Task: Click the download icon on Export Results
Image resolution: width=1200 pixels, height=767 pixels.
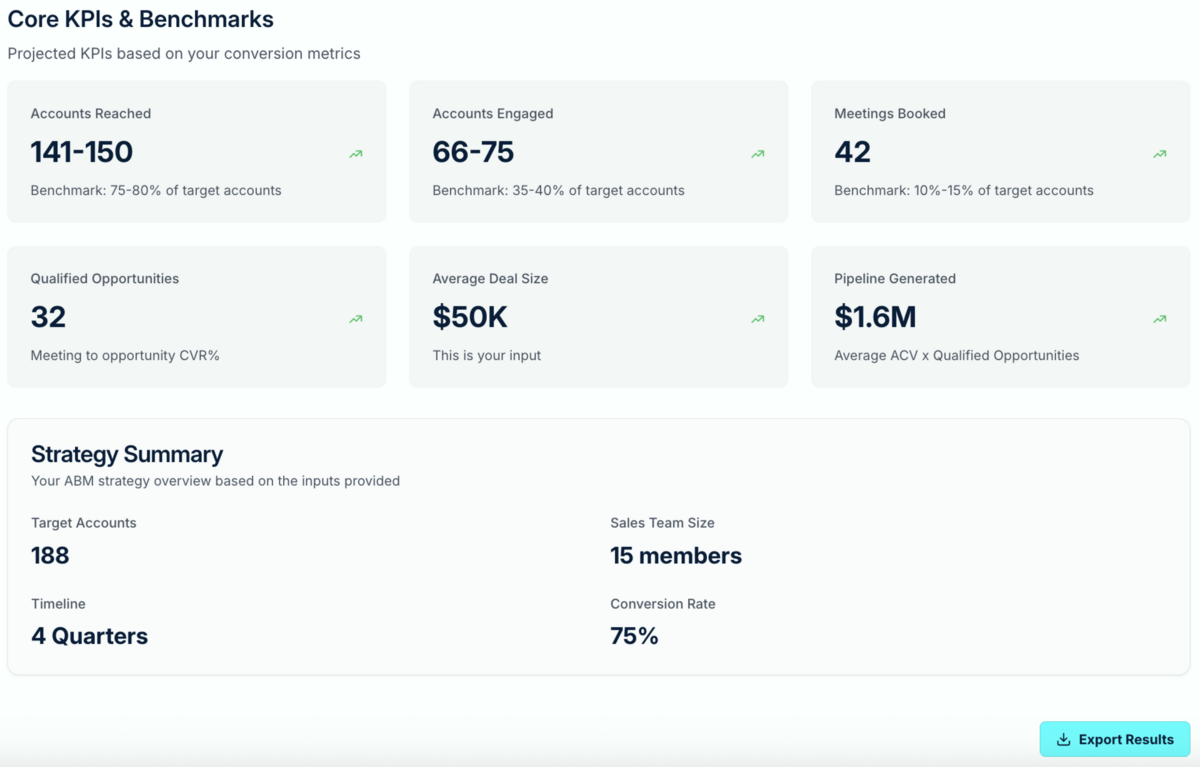Action: [x=1063, y=740]
